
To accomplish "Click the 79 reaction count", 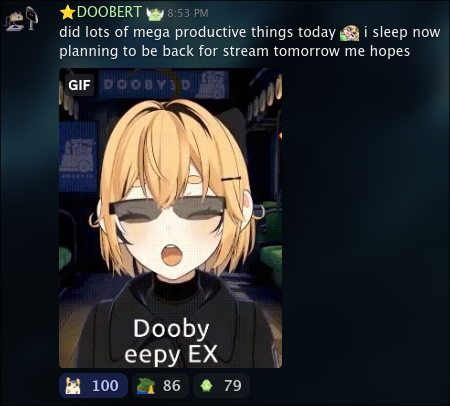I will pyautogui.click(x=233, y=386).
